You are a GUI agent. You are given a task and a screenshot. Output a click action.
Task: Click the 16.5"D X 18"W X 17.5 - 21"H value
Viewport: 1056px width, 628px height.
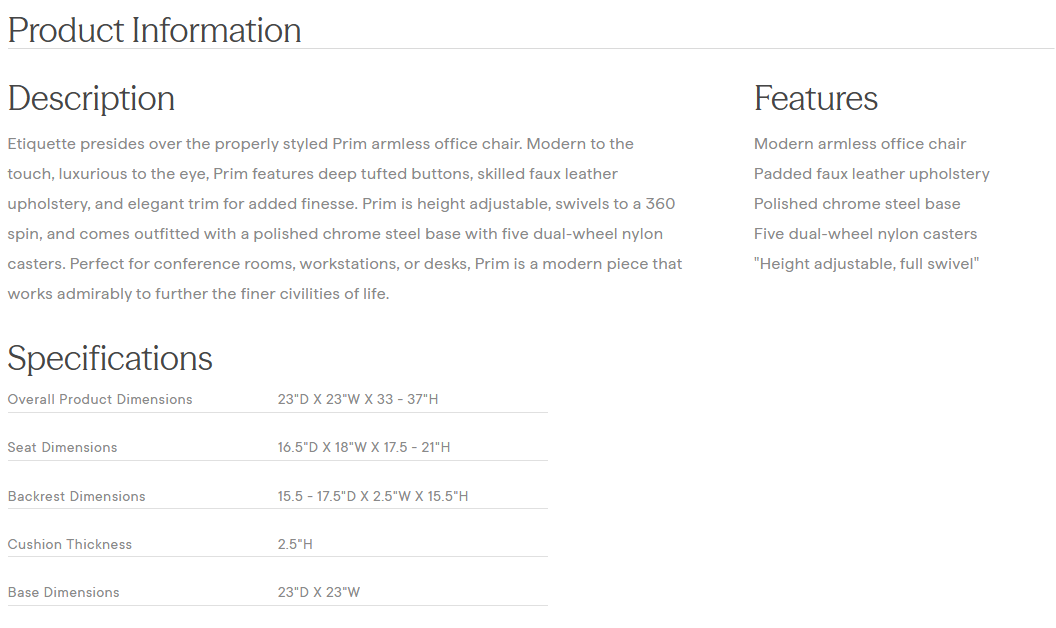pos(364,447)
